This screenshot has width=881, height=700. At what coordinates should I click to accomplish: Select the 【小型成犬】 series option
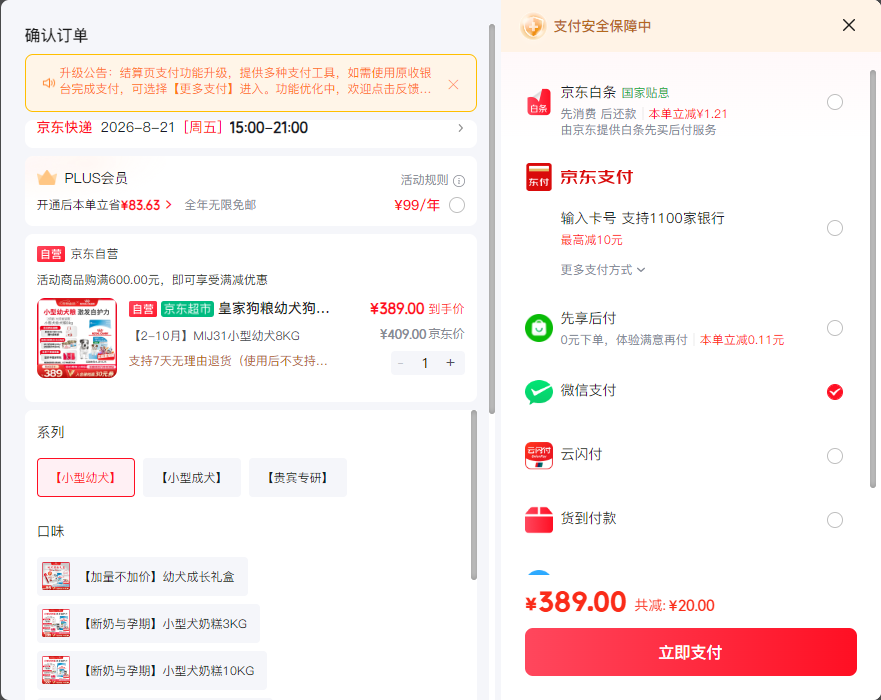(x=192, y=478)
